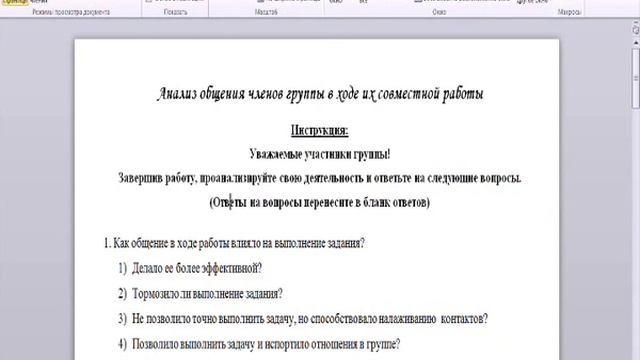Click option 'Тормозило ли выполнение задания?'
The width and height of the screenshot is (640, 360).
(200, 294)
